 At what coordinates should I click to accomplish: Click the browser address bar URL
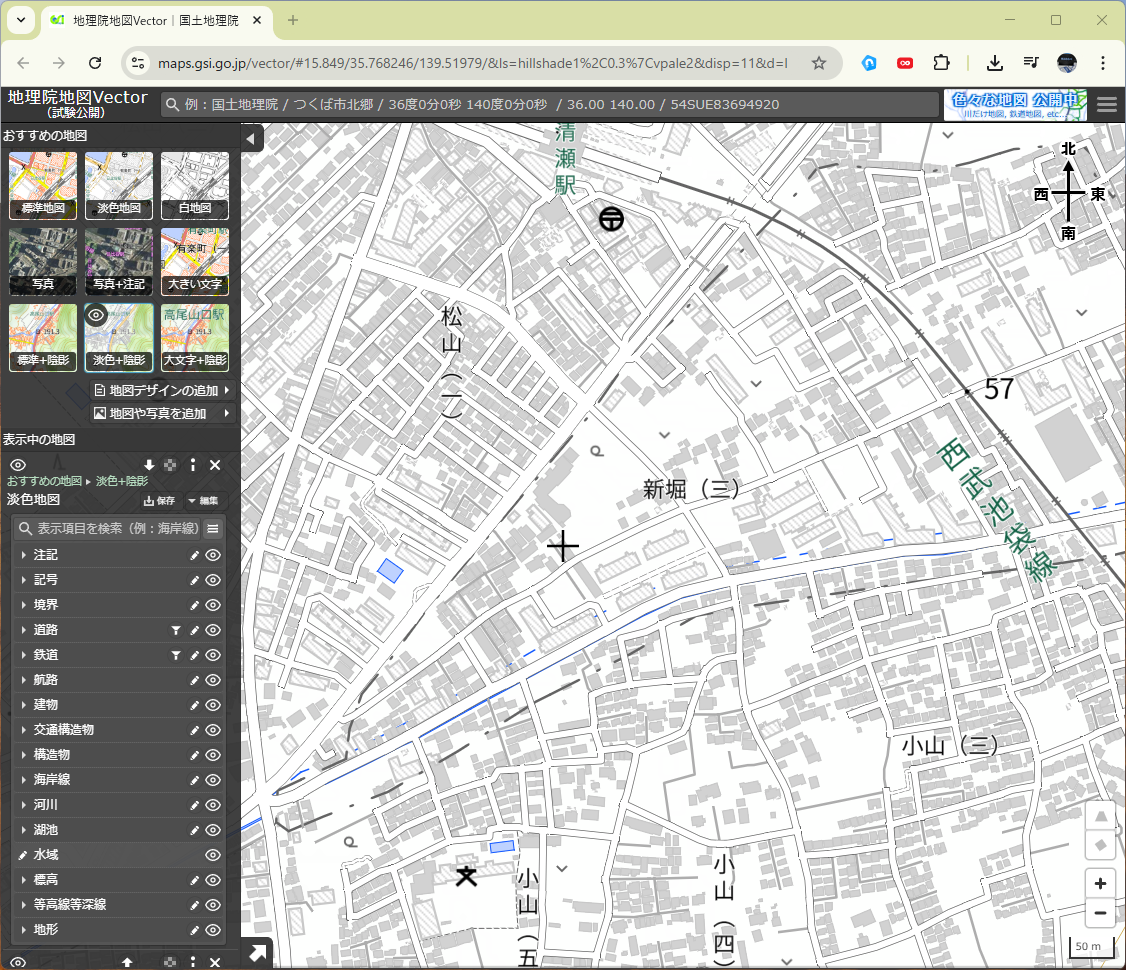(473, 63)
